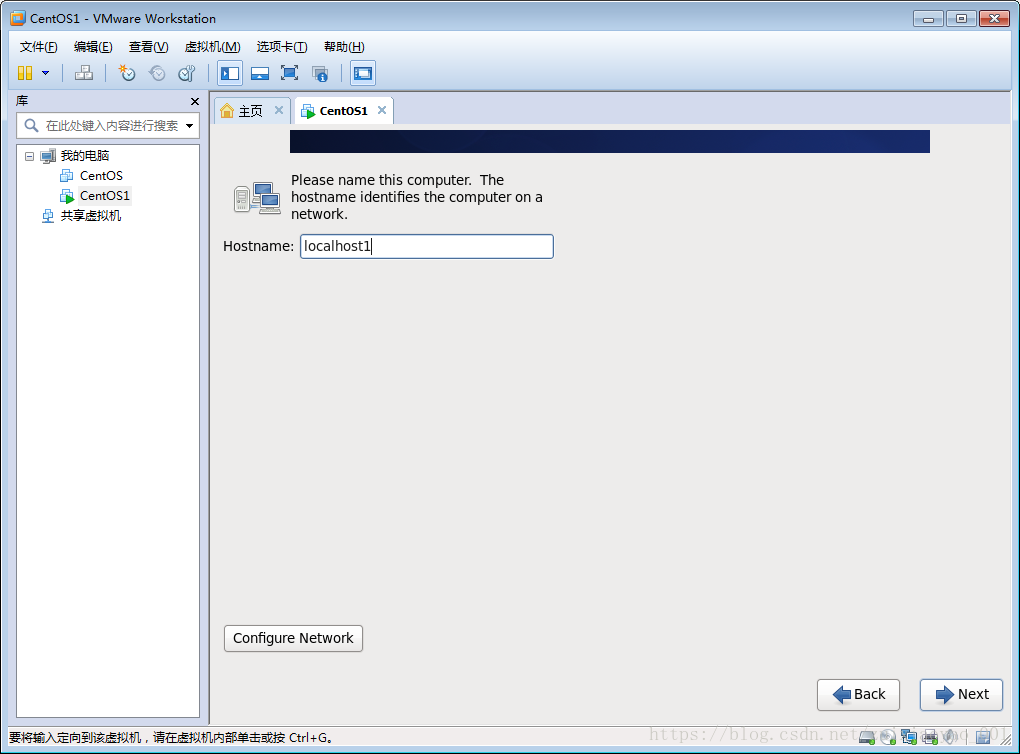Screen dimensions: 1020x754
Task: Select the CentOS1 virtual machine in tree
Action: click(105, 196)
